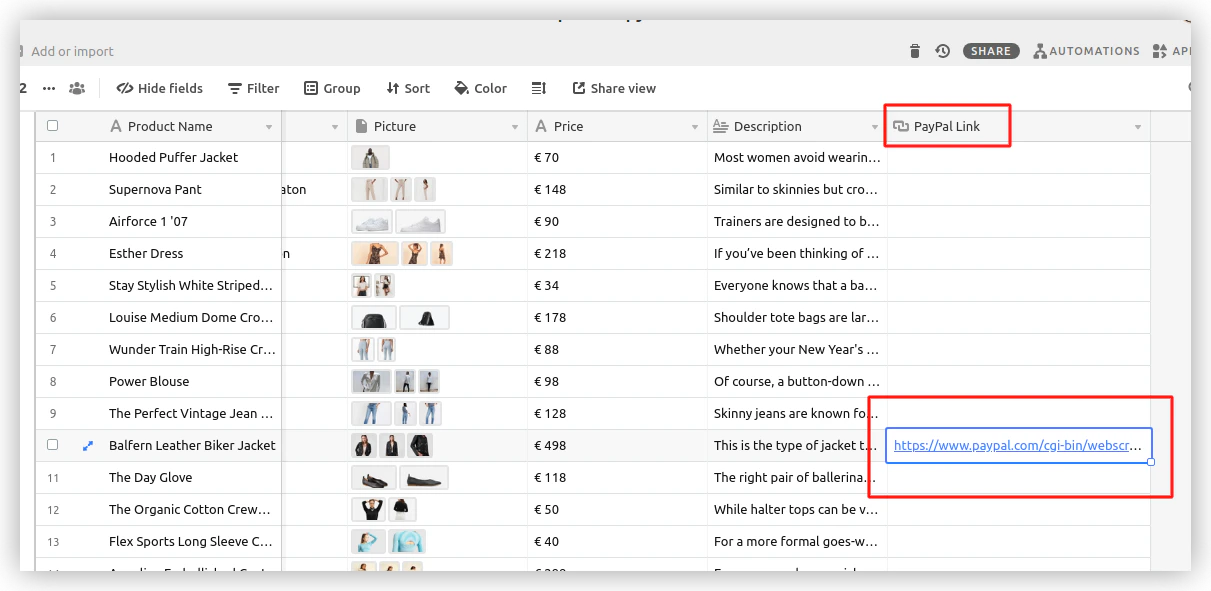Image resolution: width=1211 pixels, height=591 pixels.
Task: Check the Balfern Leather Biker Jacket row checkbox
Action: 53,446
